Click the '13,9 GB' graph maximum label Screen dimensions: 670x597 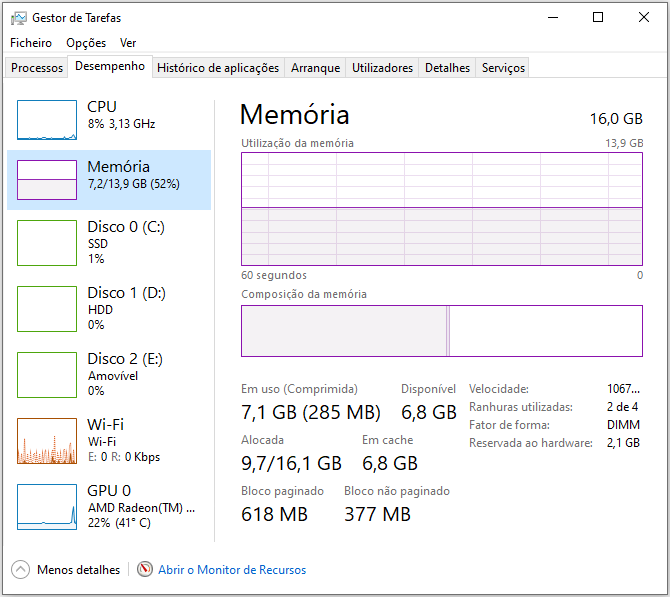click(624, 143)
